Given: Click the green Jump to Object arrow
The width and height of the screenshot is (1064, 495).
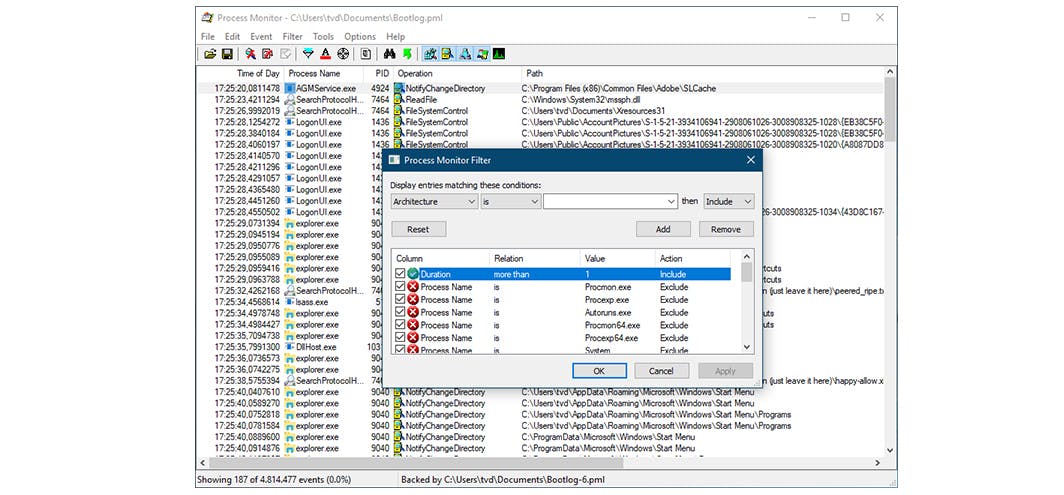Looking at the screenshot, I should click(407, 54).
